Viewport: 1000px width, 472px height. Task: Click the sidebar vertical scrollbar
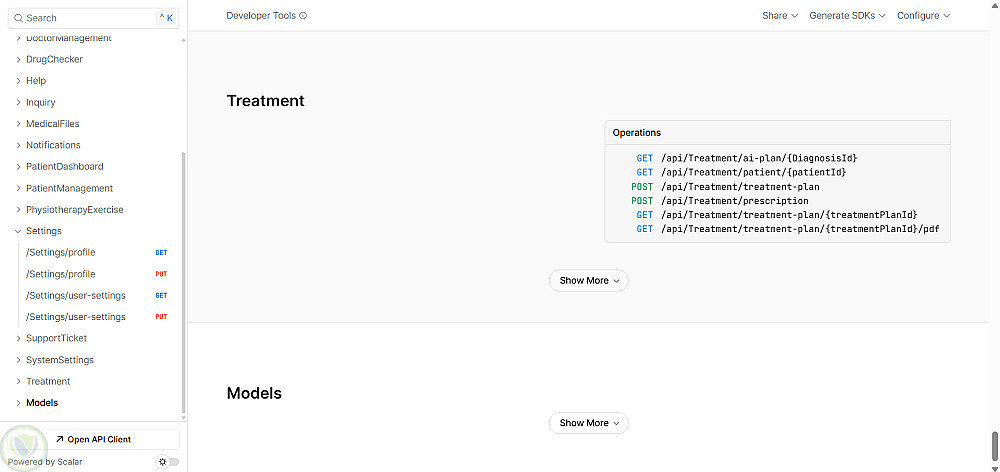pos(184,280)
